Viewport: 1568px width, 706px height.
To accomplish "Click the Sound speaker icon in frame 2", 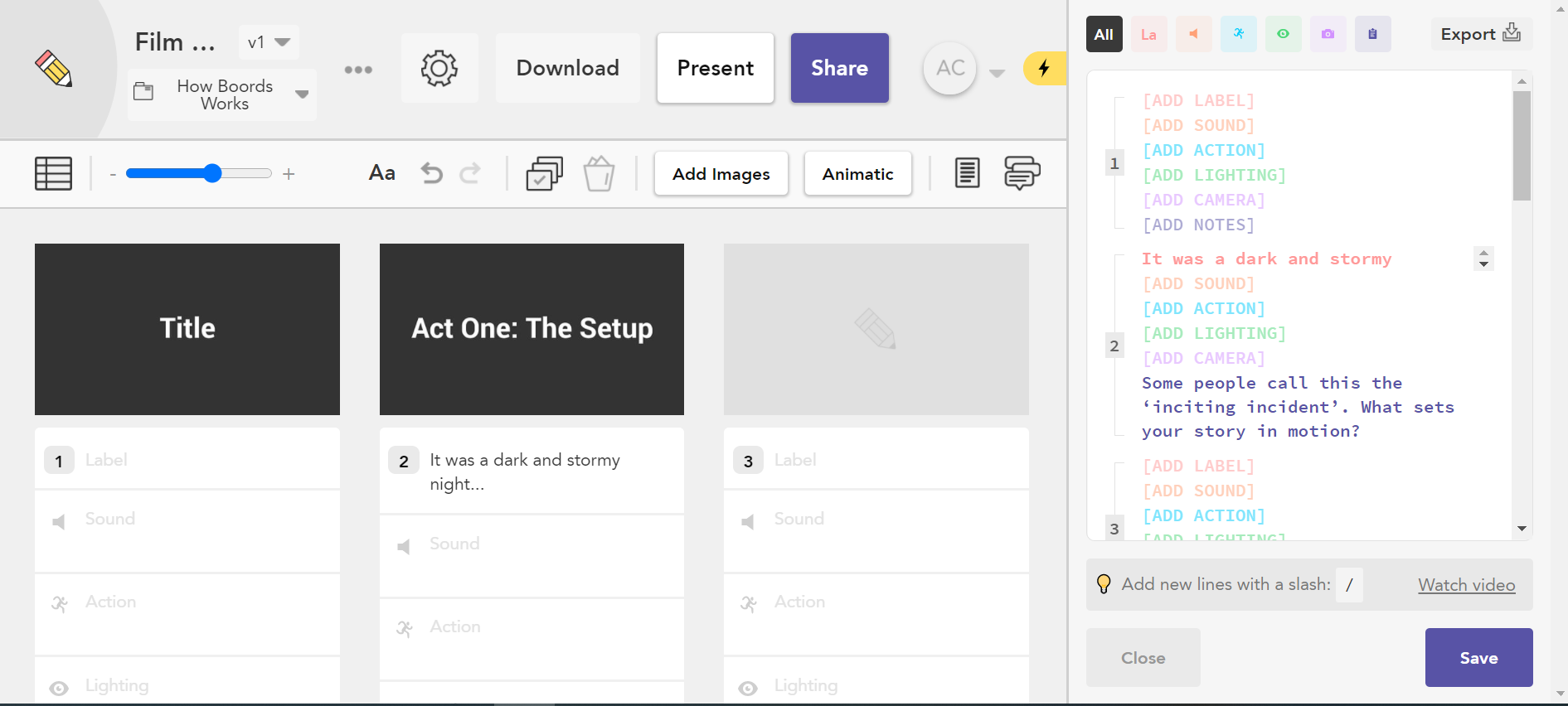I will pos(404,547).
